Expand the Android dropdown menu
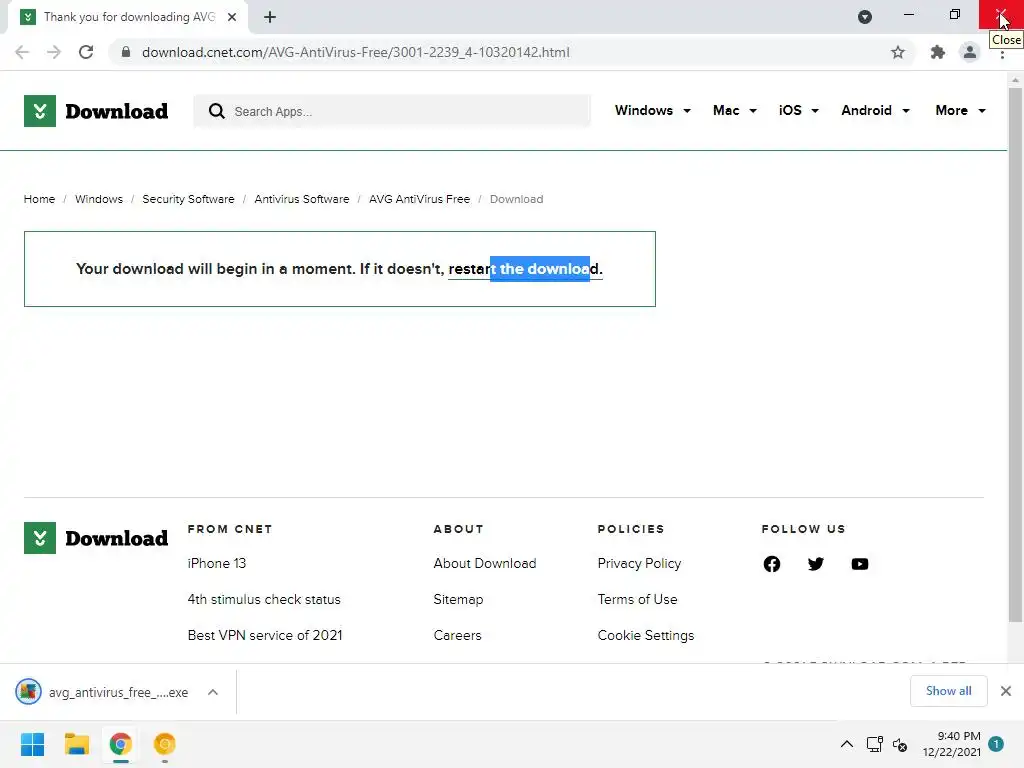This screenshot has width=1024, height=768. pos(875,110)
